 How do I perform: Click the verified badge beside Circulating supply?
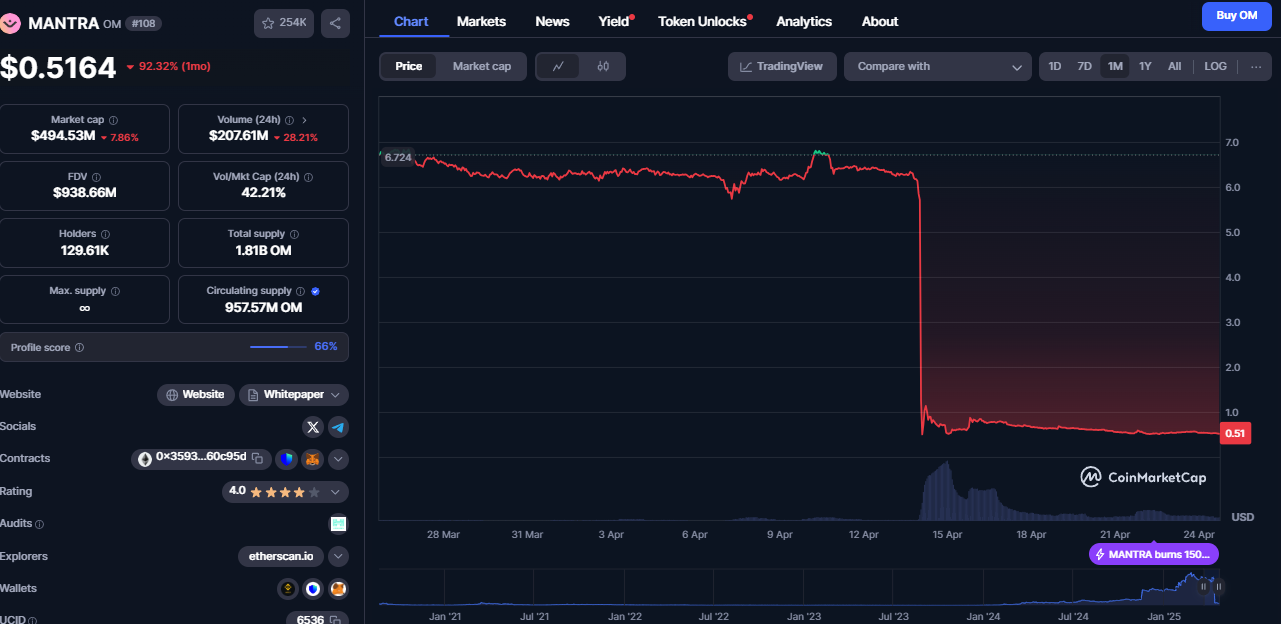click(315, 291)
